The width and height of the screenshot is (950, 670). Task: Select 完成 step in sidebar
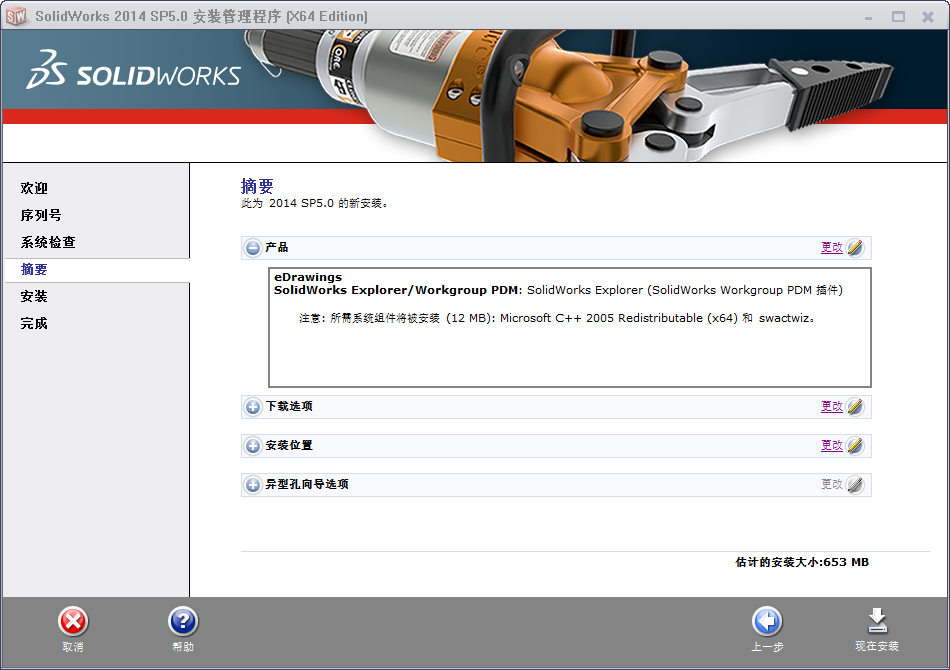[x=34, y=323]
